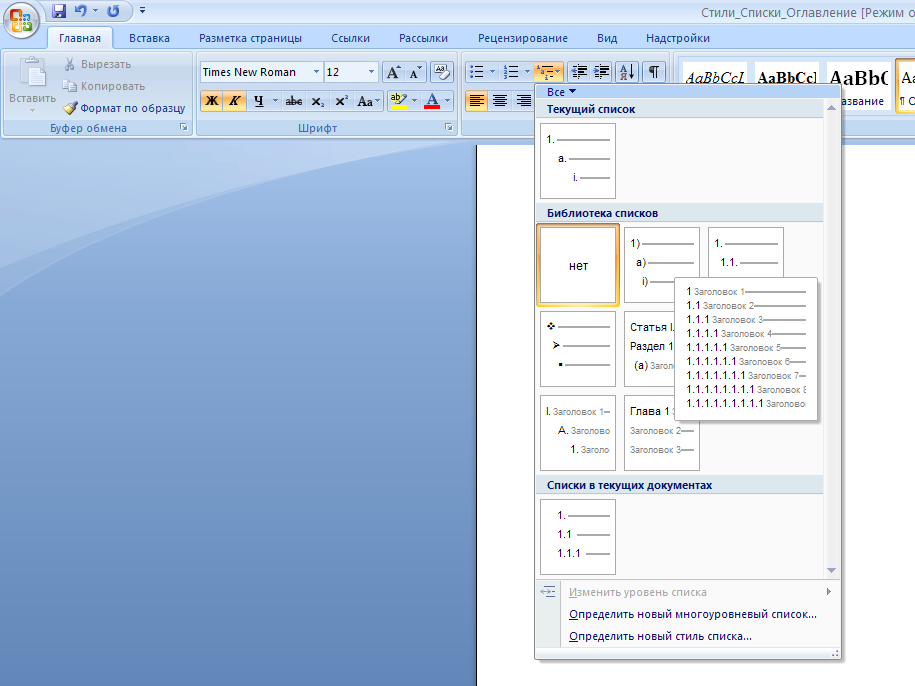The height and width of the screenshot is (686, 915).
Task: Switch to the Вставка tab
Action: tap(149, 38)
